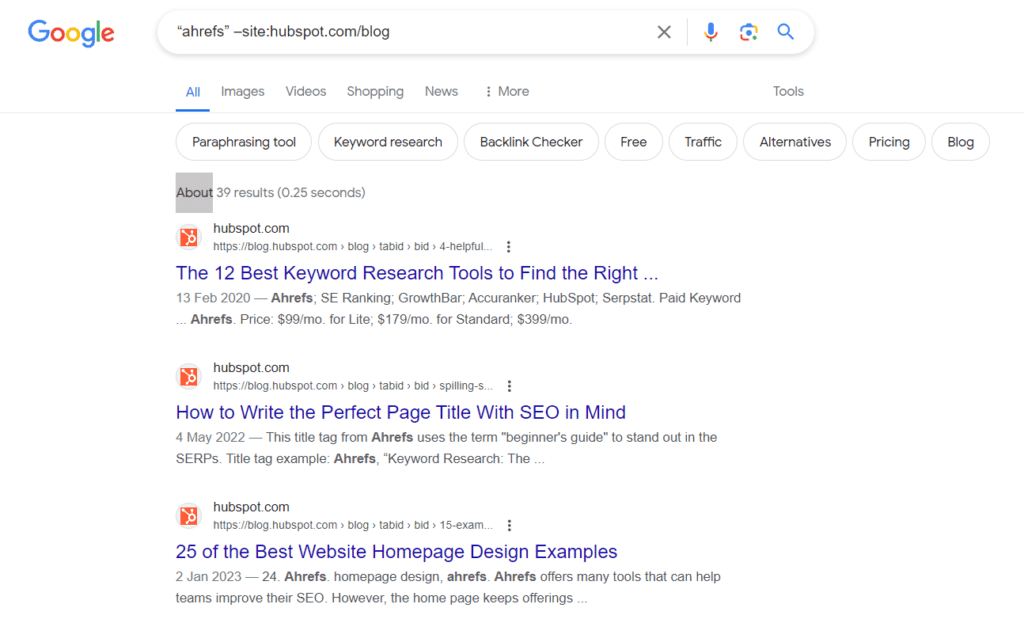Apply the Free suggestion chip

click(633, 142)
